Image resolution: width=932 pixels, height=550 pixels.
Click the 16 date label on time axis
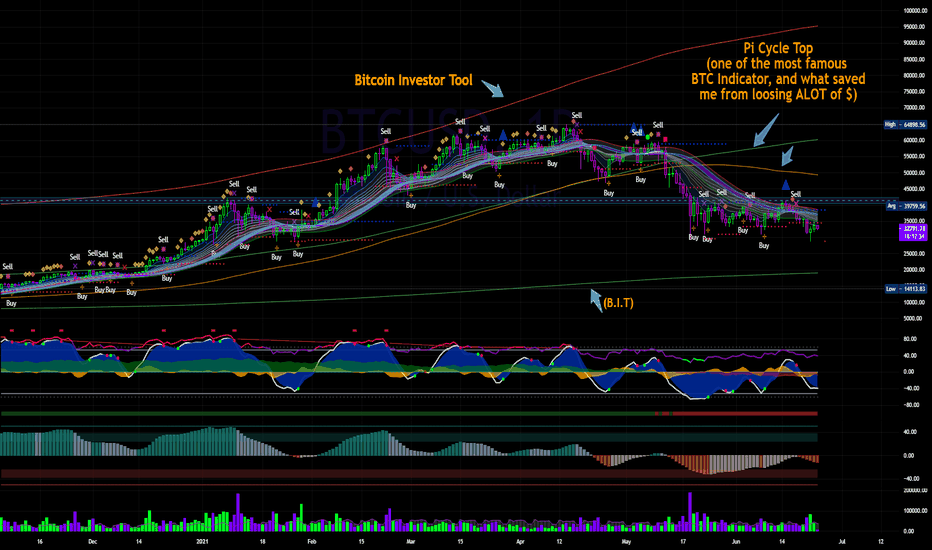tap(39, 542)
